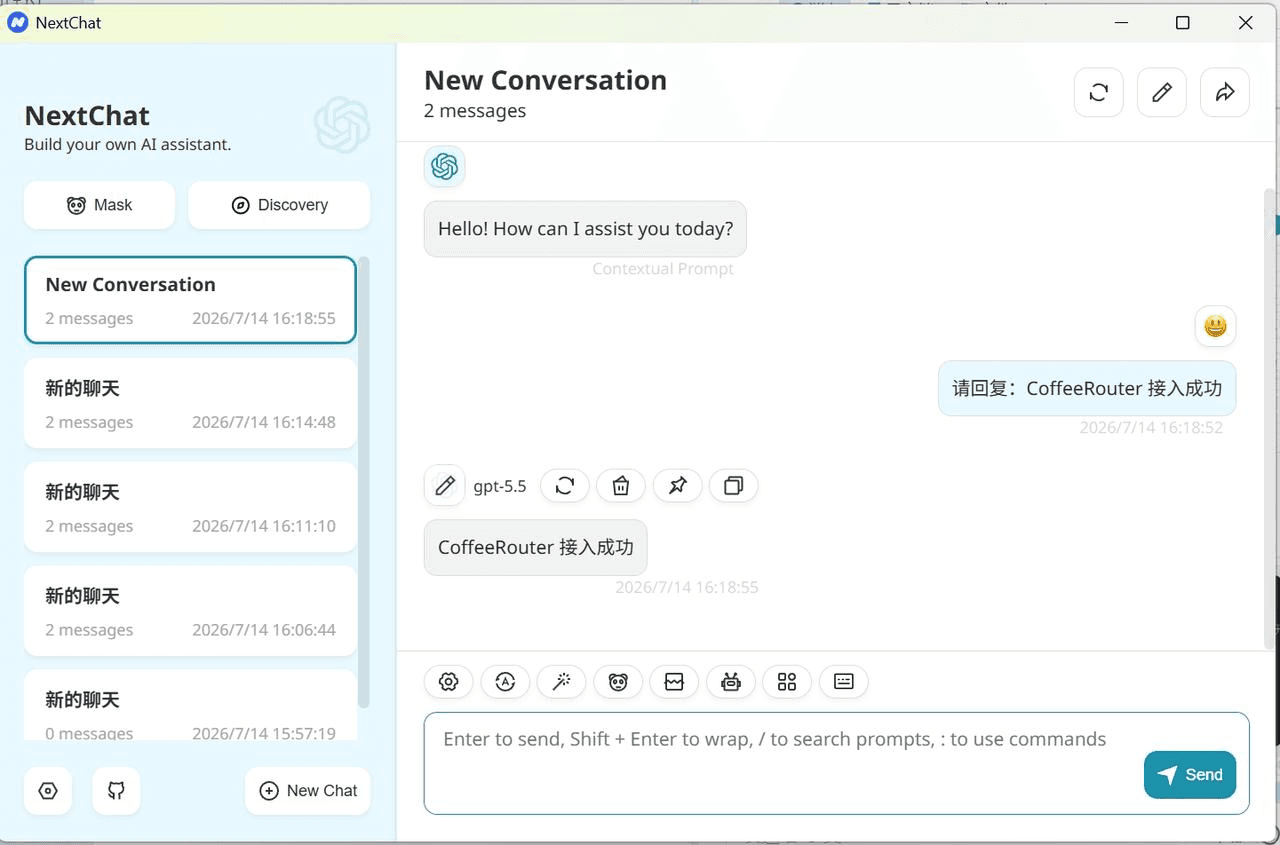Click the NextChat sidebar heading
Image resolution: width=1280 pixels, height=845 pixels.
click(87, 115)
